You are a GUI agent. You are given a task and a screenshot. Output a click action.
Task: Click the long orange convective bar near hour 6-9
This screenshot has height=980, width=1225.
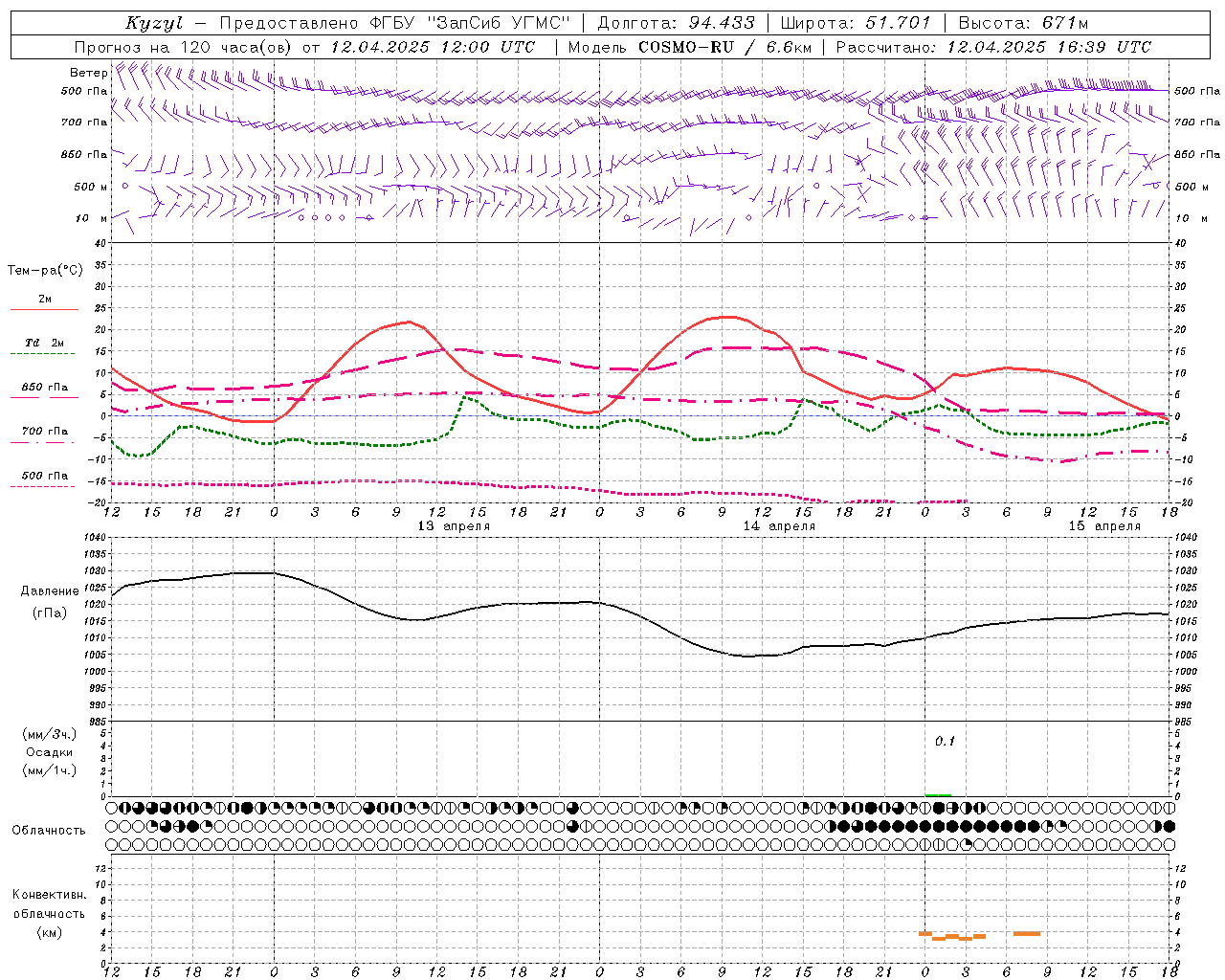pyautogui.click(x=1027, y=934)
